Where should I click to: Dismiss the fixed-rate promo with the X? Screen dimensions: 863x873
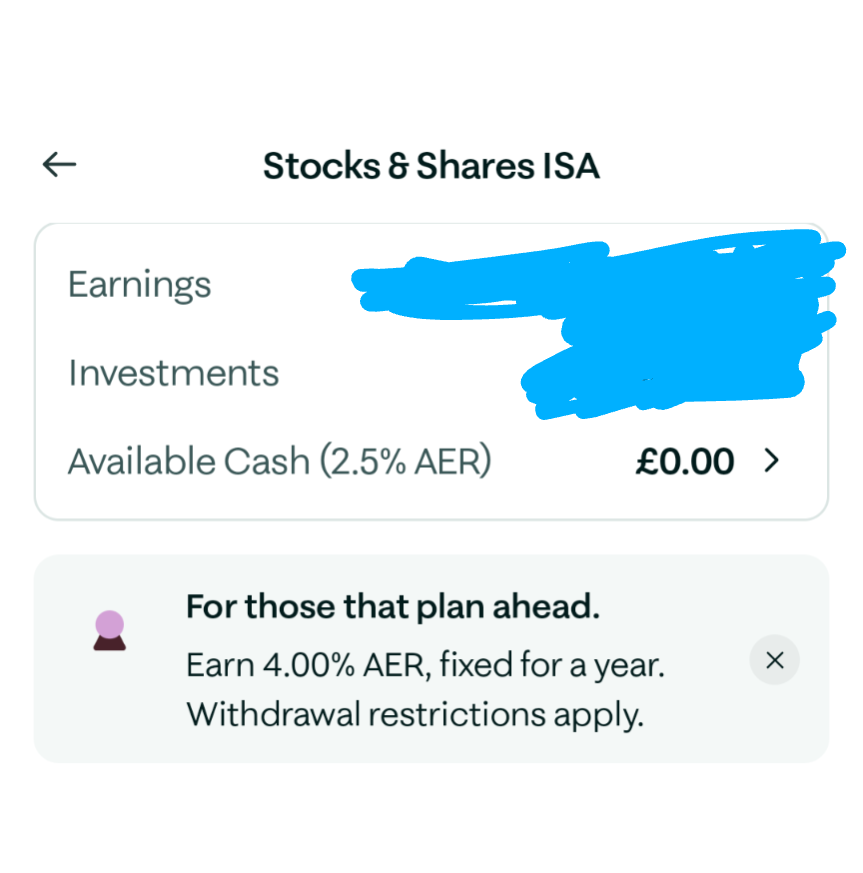click(774, 660)
